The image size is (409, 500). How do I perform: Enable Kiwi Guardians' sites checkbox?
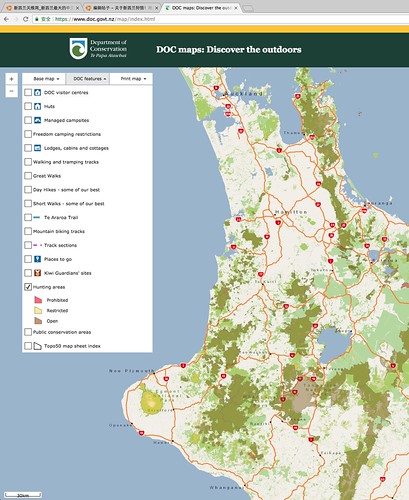[28, 273]
